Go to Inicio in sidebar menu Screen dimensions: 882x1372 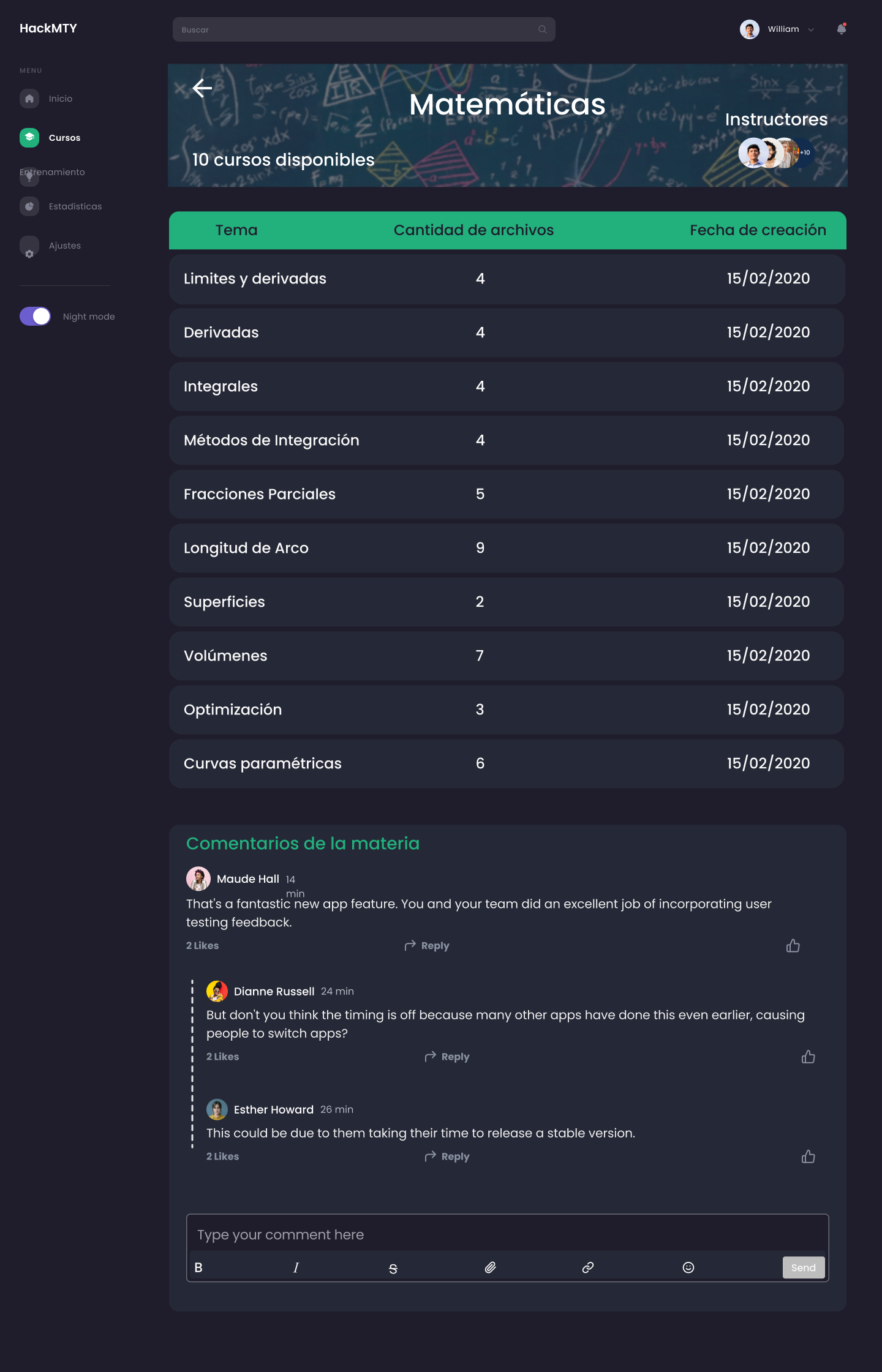[x=60, y=99]
